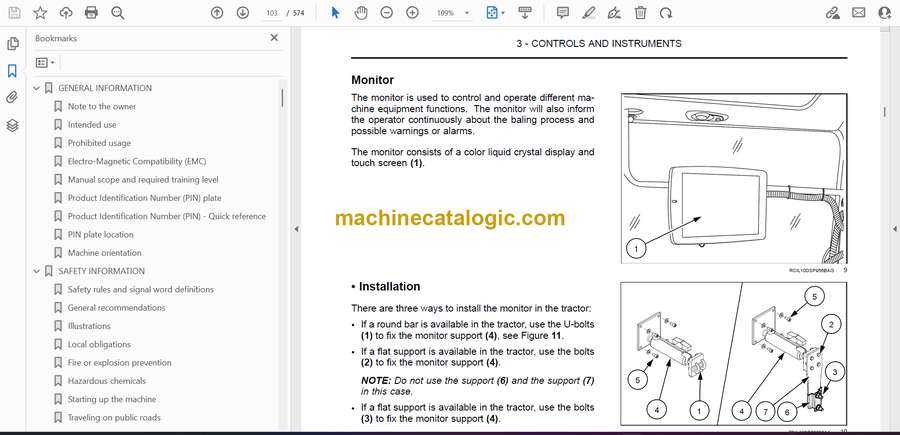
Task: Toggle the Bookmarks panel sidebar icon
Action: tap(13, 71)
